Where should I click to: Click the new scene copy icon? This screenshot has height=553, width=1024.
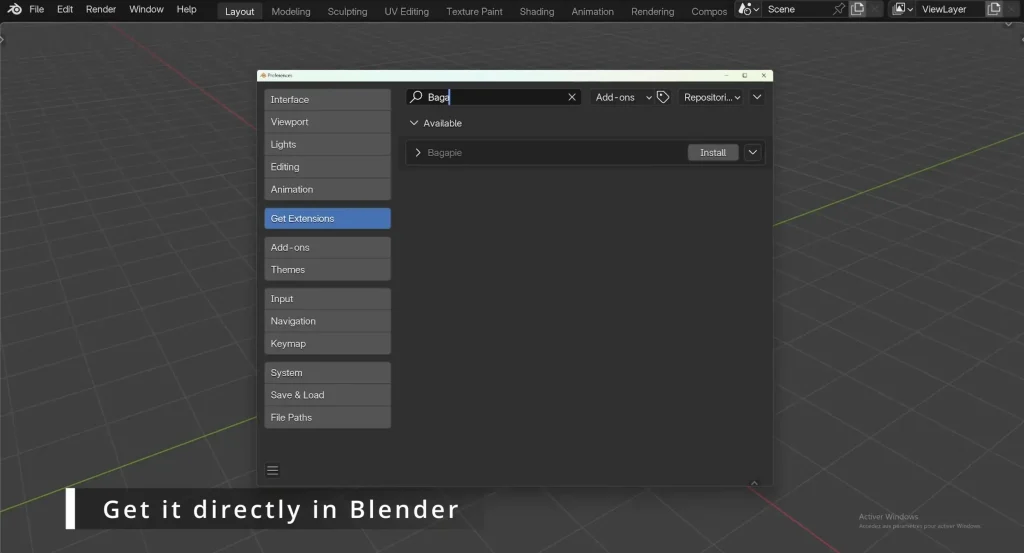[858, 10]
